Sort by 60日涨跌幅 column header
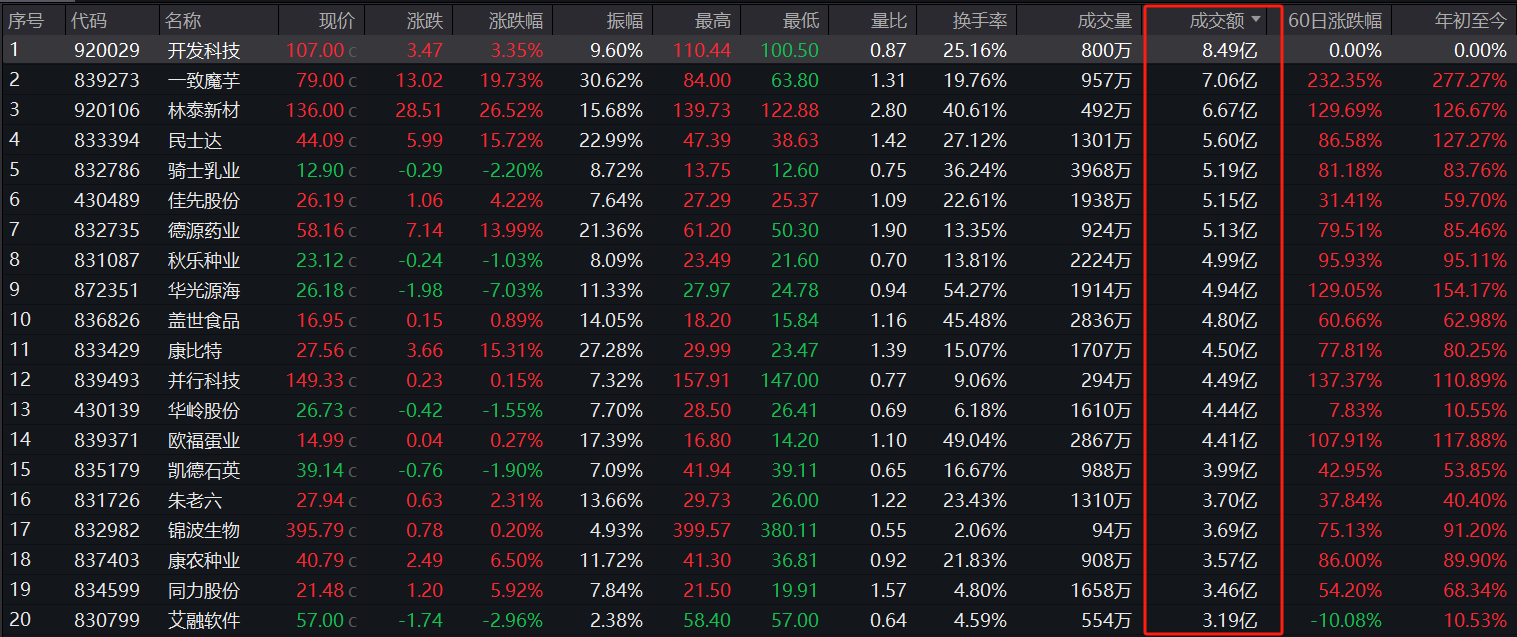1517x637 pixels. (1335, 20)
